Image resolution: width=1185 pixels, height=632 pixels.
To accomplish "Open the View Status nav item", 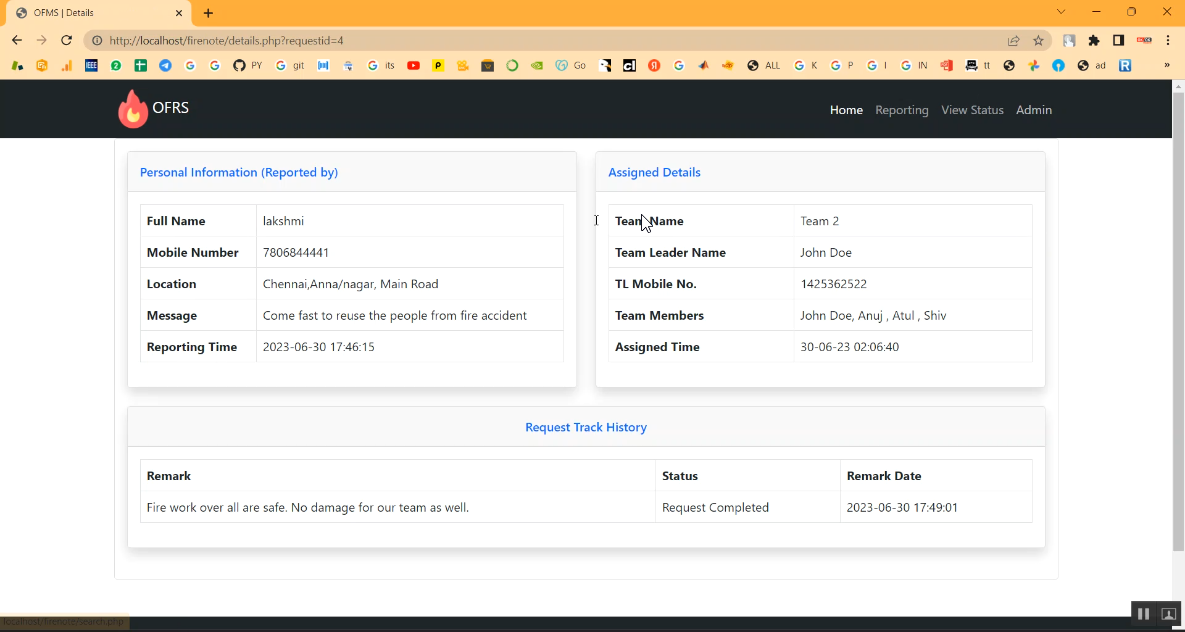I will 972,110.
